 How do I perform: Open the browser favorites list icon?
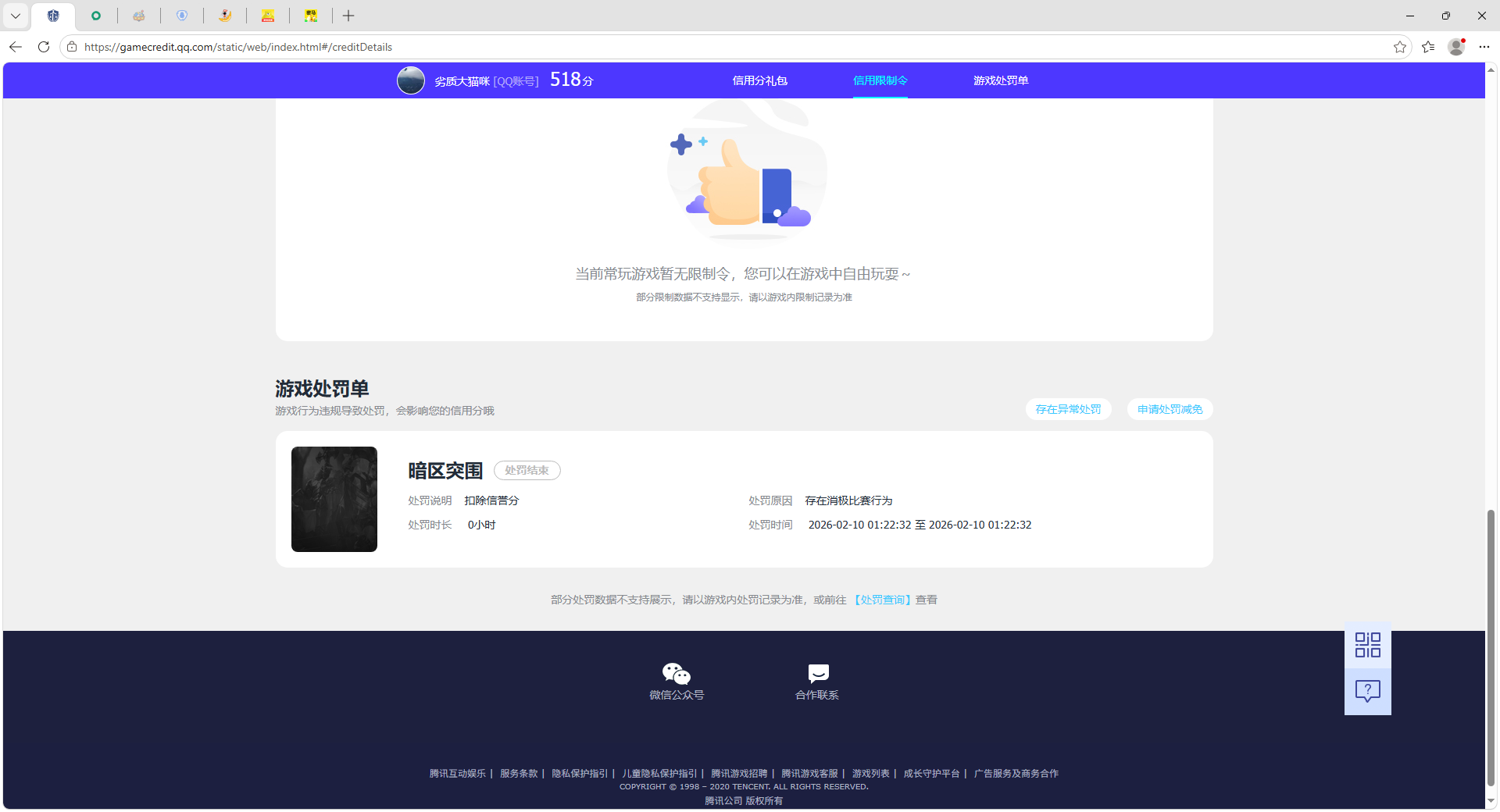click(1428, 47)
